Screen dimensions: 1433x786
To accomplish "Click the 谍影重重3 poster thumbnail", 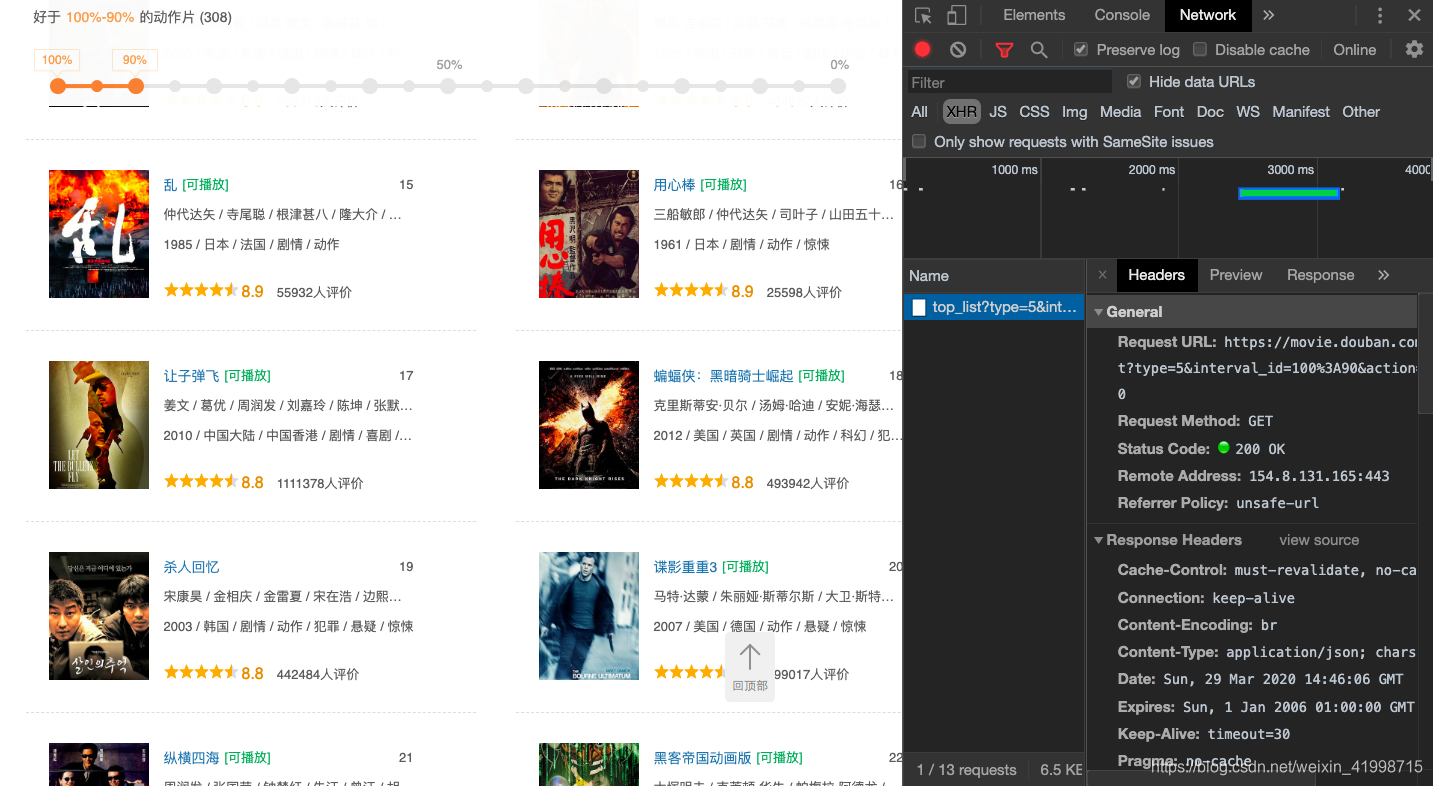I will (589, 616).
